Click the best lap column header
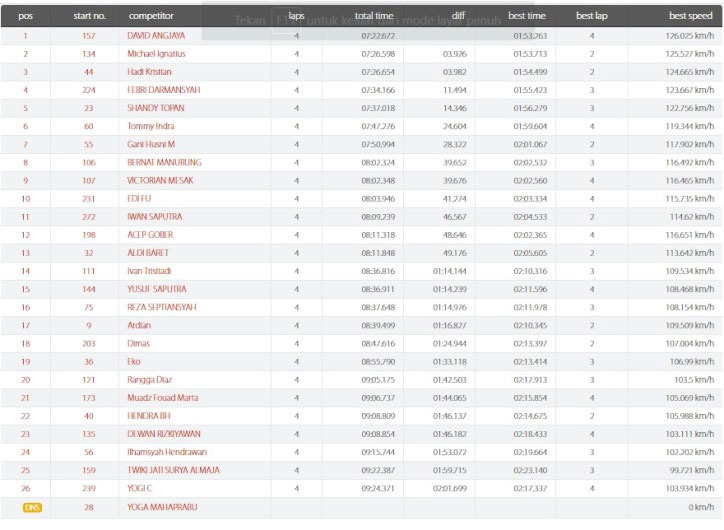 click(x=593, y=16)
